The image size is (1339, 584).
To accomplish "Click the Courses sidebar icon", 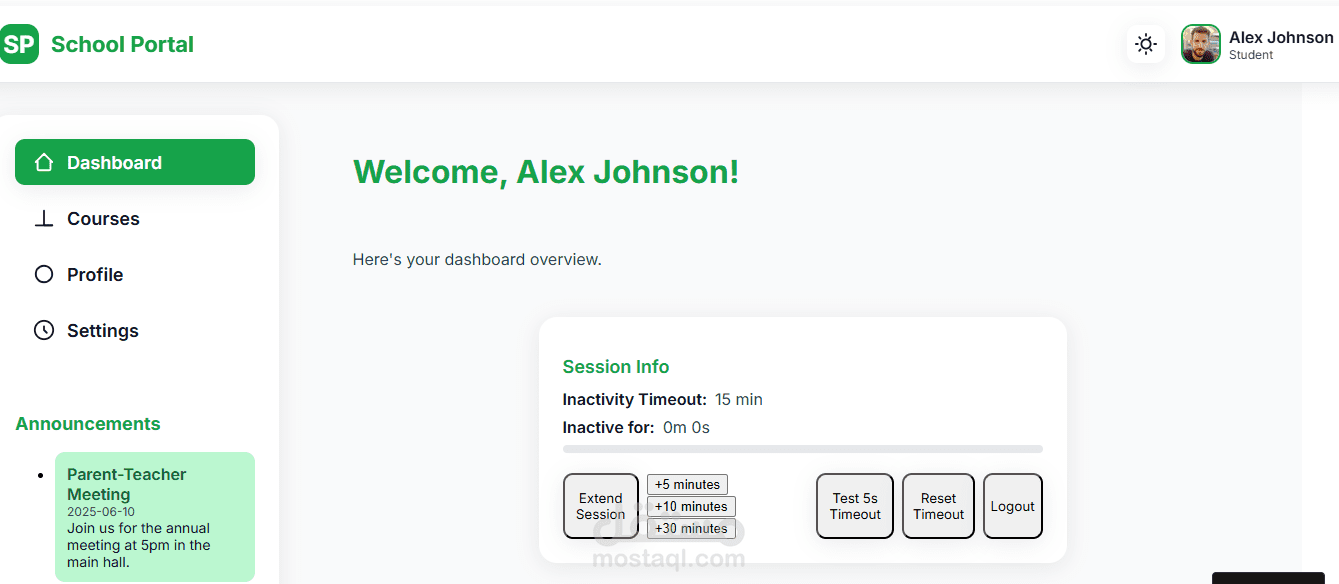I will click(44, 219).
